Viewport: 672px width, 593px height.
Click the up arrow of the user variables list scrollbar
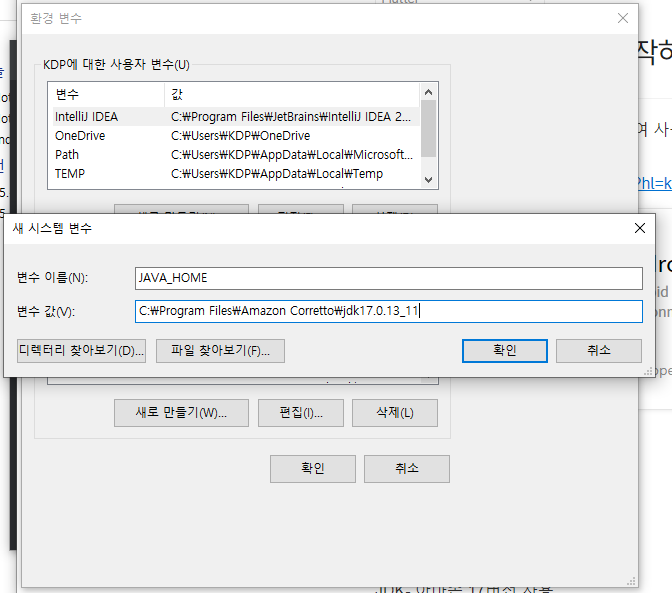[428, 92]
